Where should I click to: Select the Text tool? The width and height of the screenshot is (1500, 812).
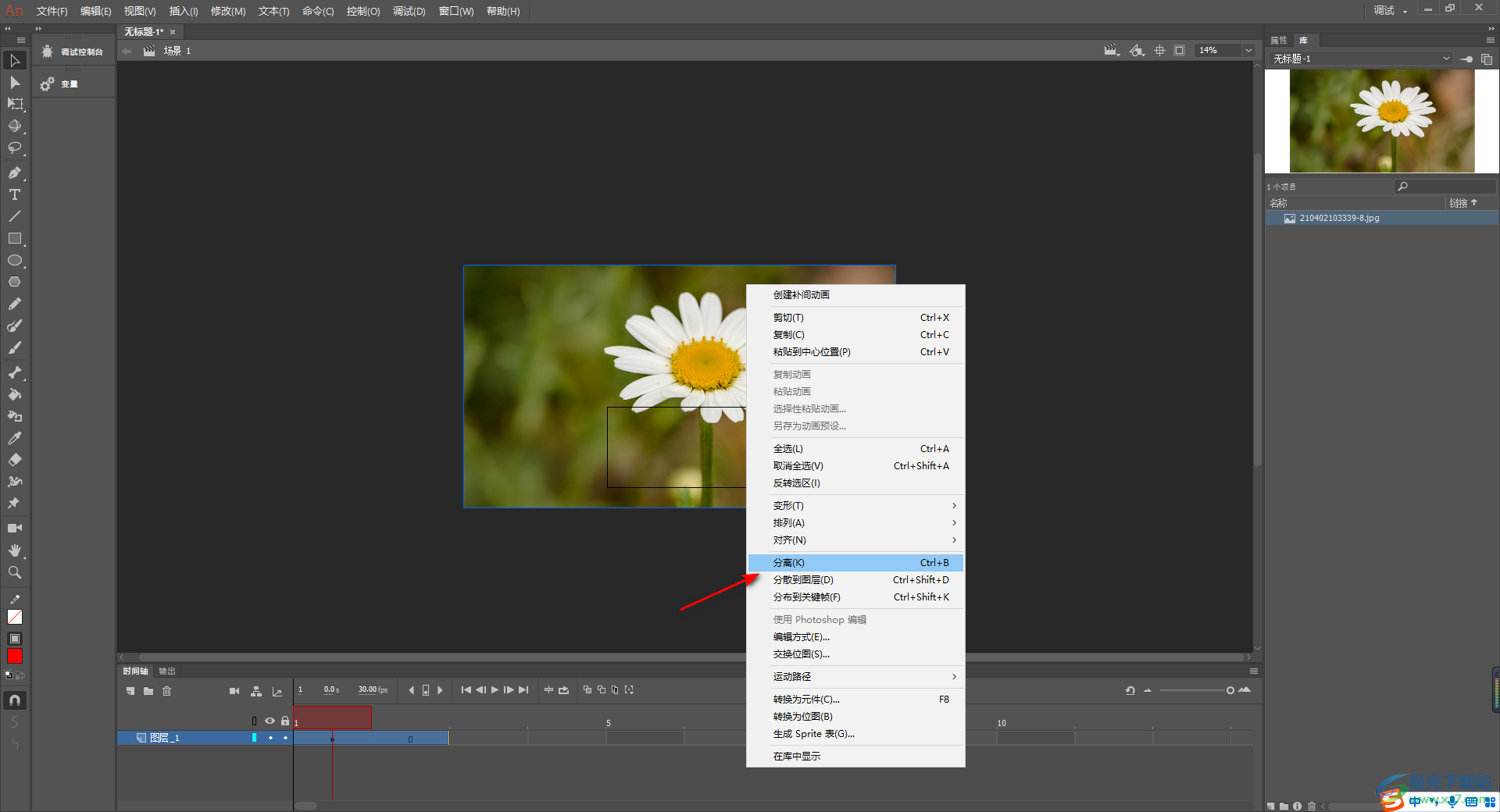click(14, 194)
